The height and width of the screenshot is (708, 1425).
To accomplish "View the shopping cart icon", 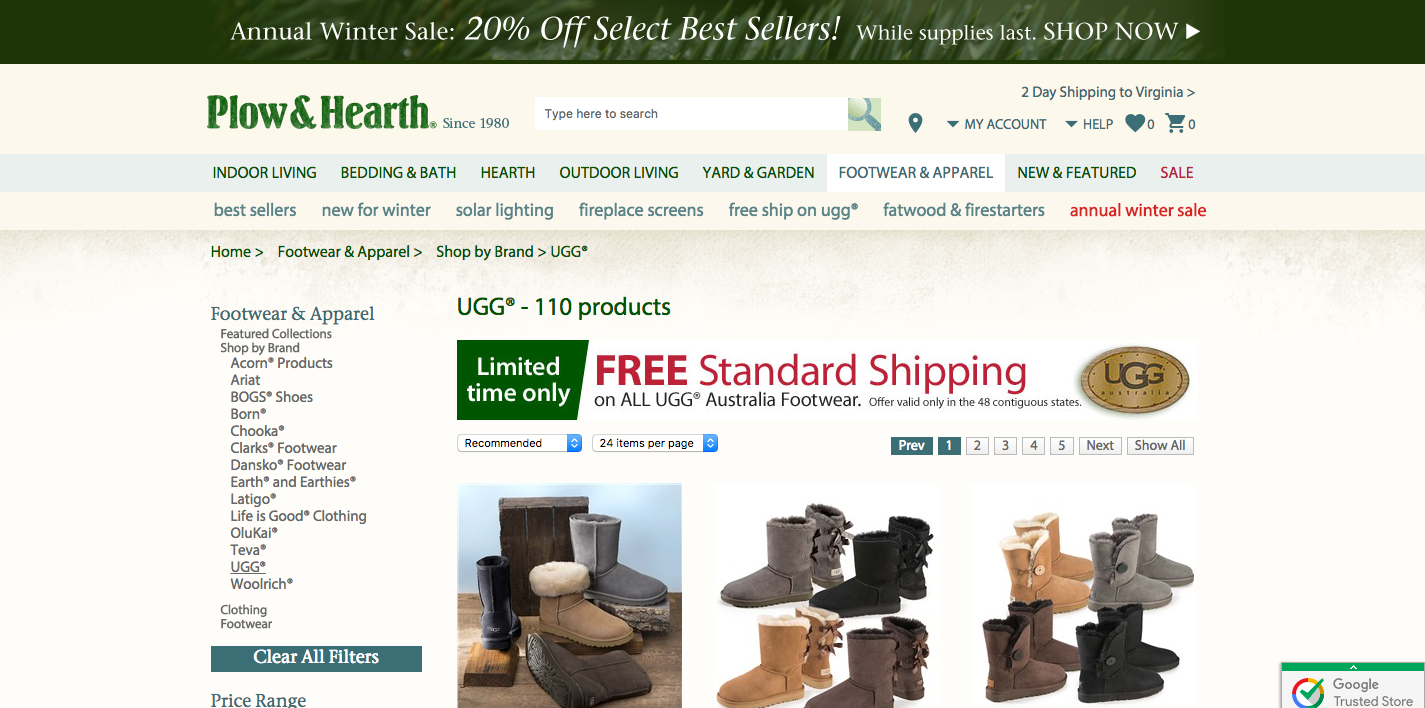I will point(1176,123).
